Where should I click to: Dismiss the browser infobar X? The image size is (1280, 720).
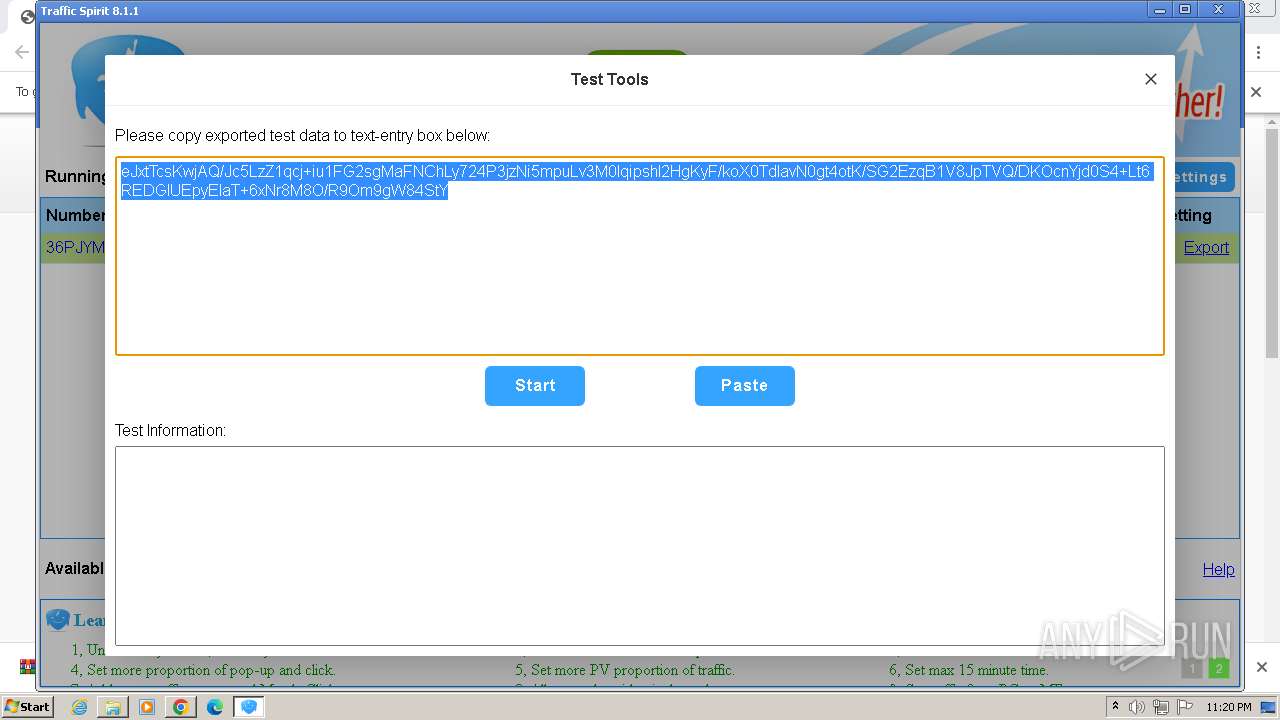(x=1257, y=91)
